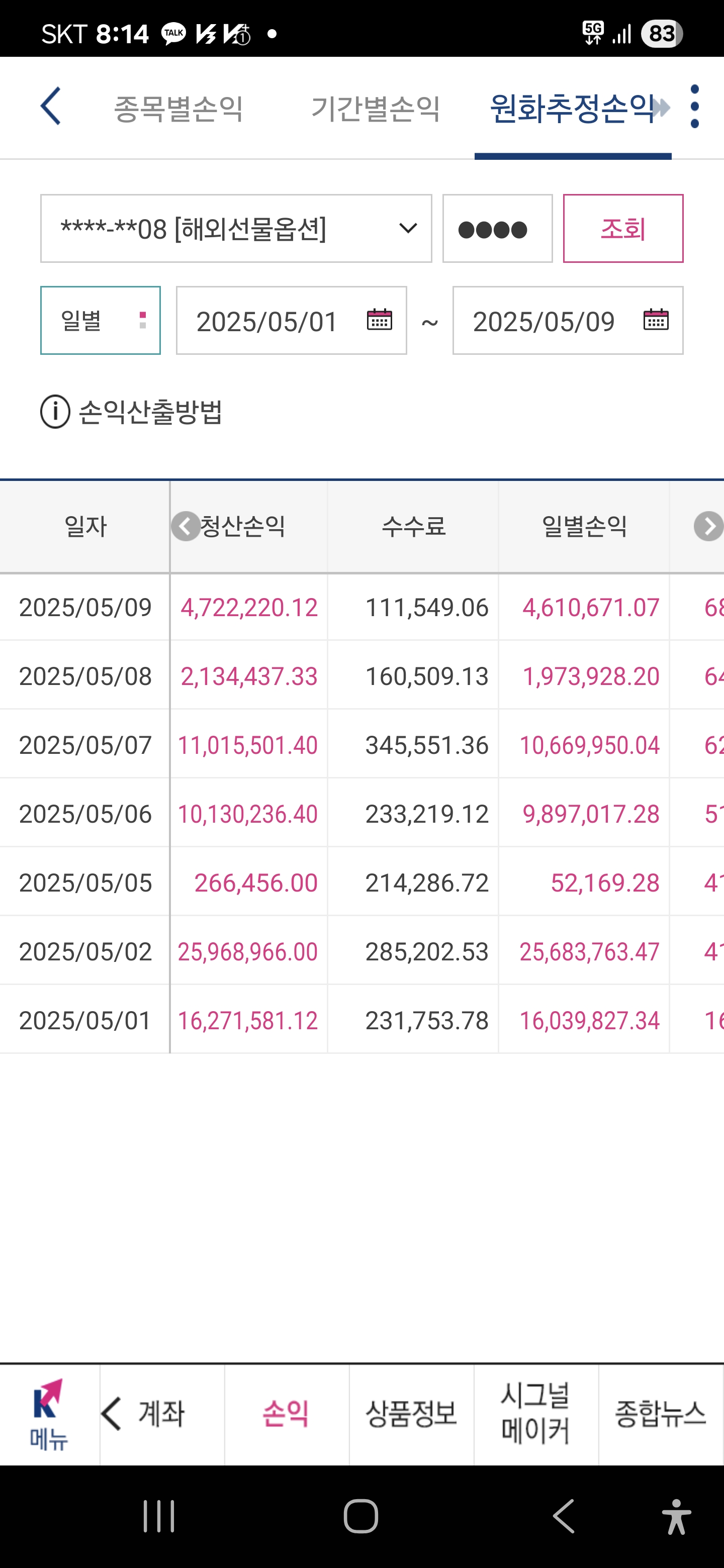Tap the 수수료 value 285,202.53
Viewport: 724px width, 1568px height.
(x=427, y=951)
